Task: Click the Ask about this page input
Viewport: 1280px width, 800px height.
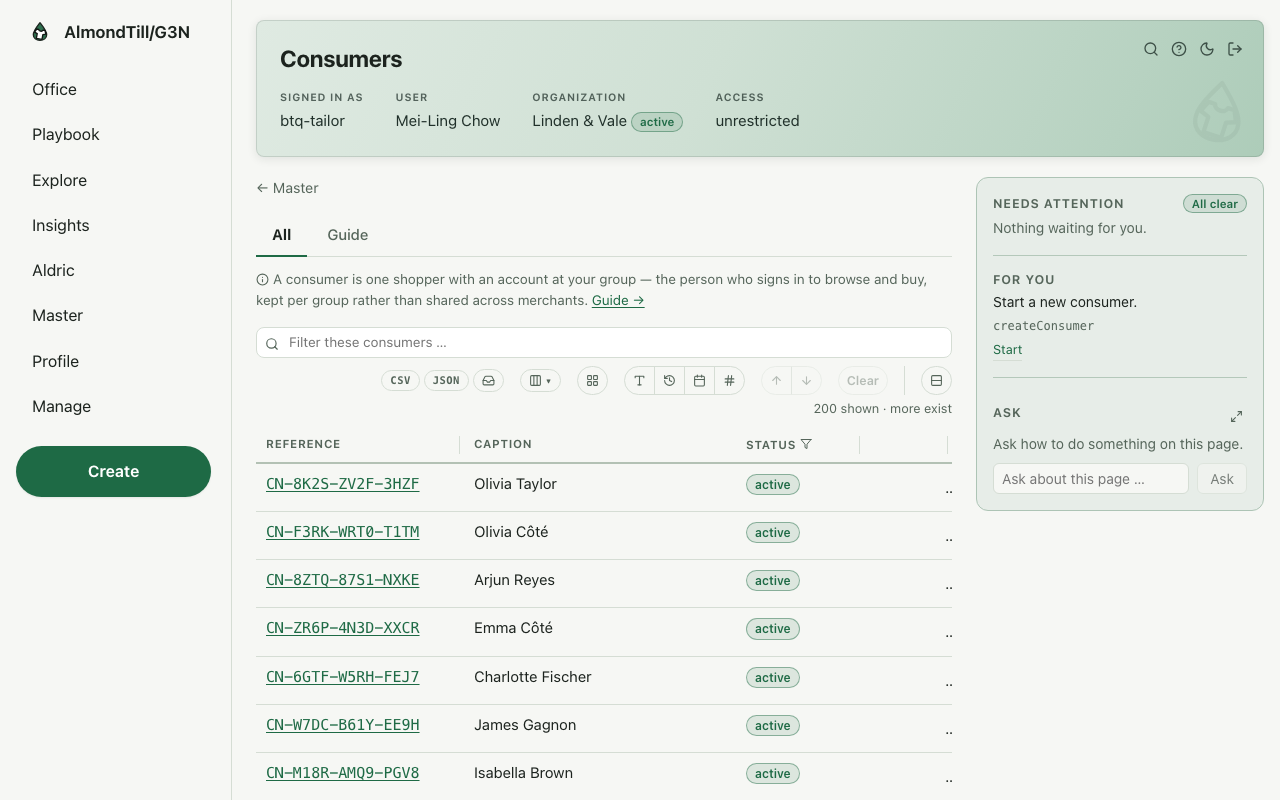Action: tap(1091, 479)
